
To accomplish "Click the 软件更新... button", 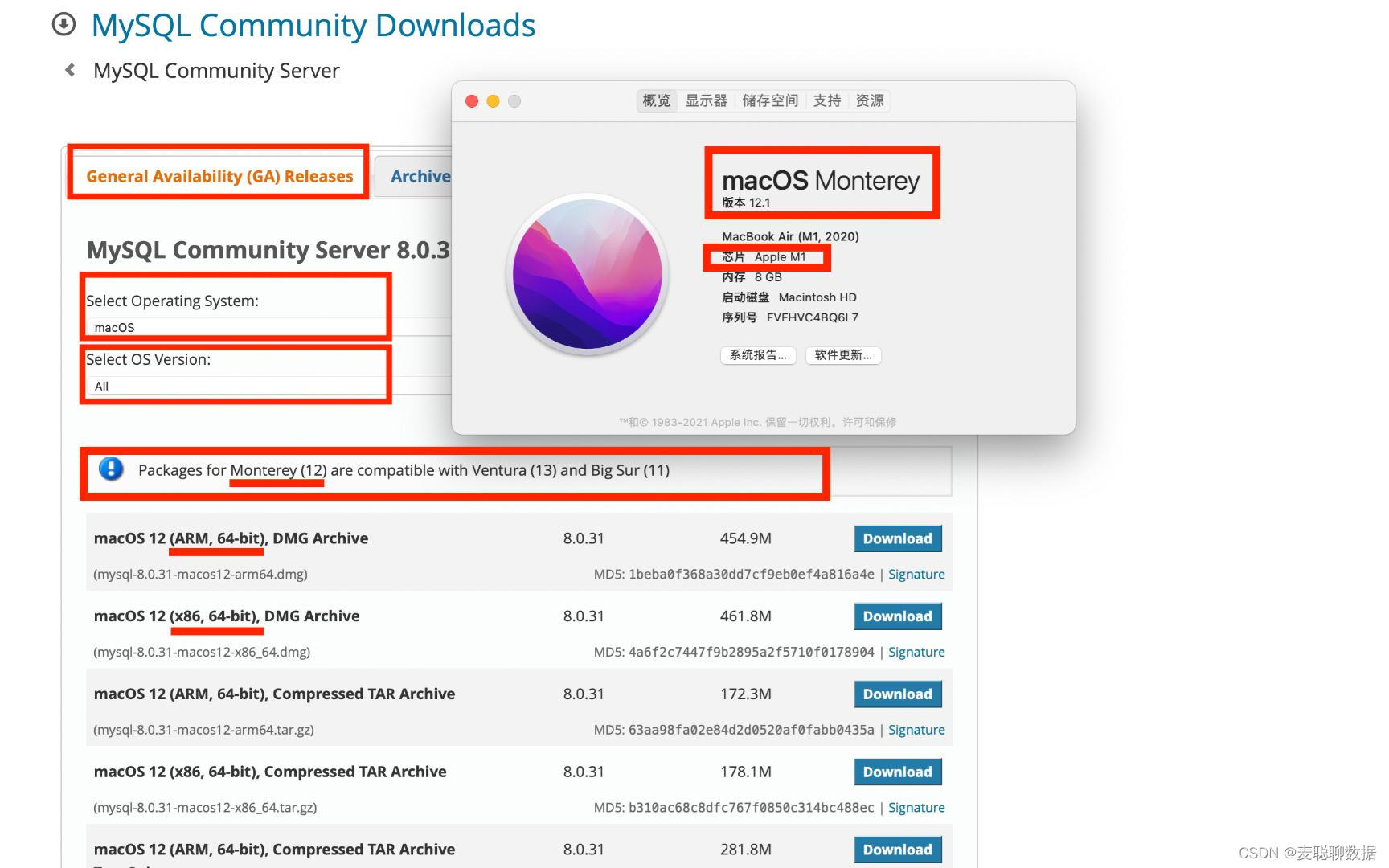I will 843,355.
